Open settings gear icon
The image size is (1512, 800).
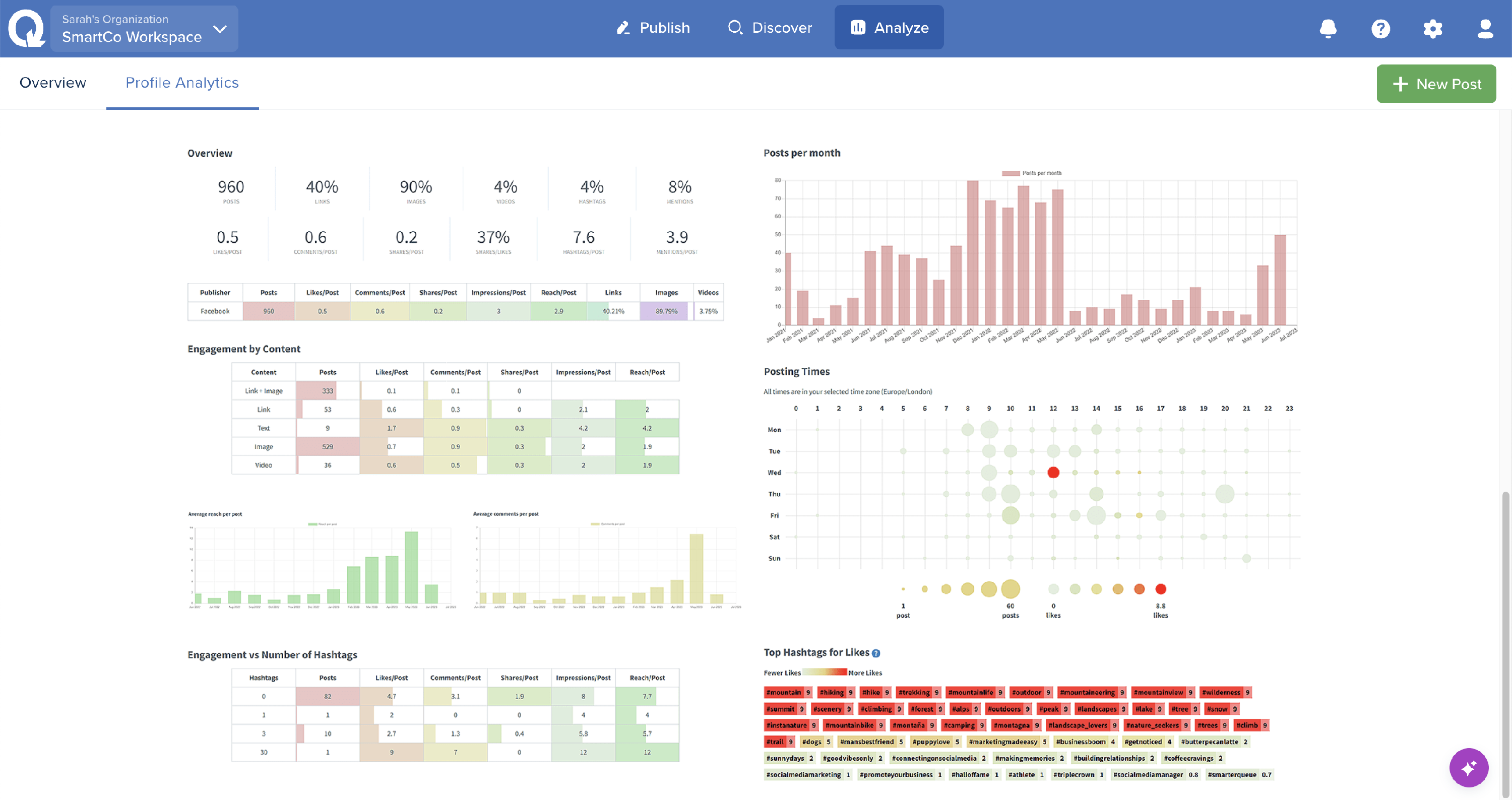(x=1432, y=28)
